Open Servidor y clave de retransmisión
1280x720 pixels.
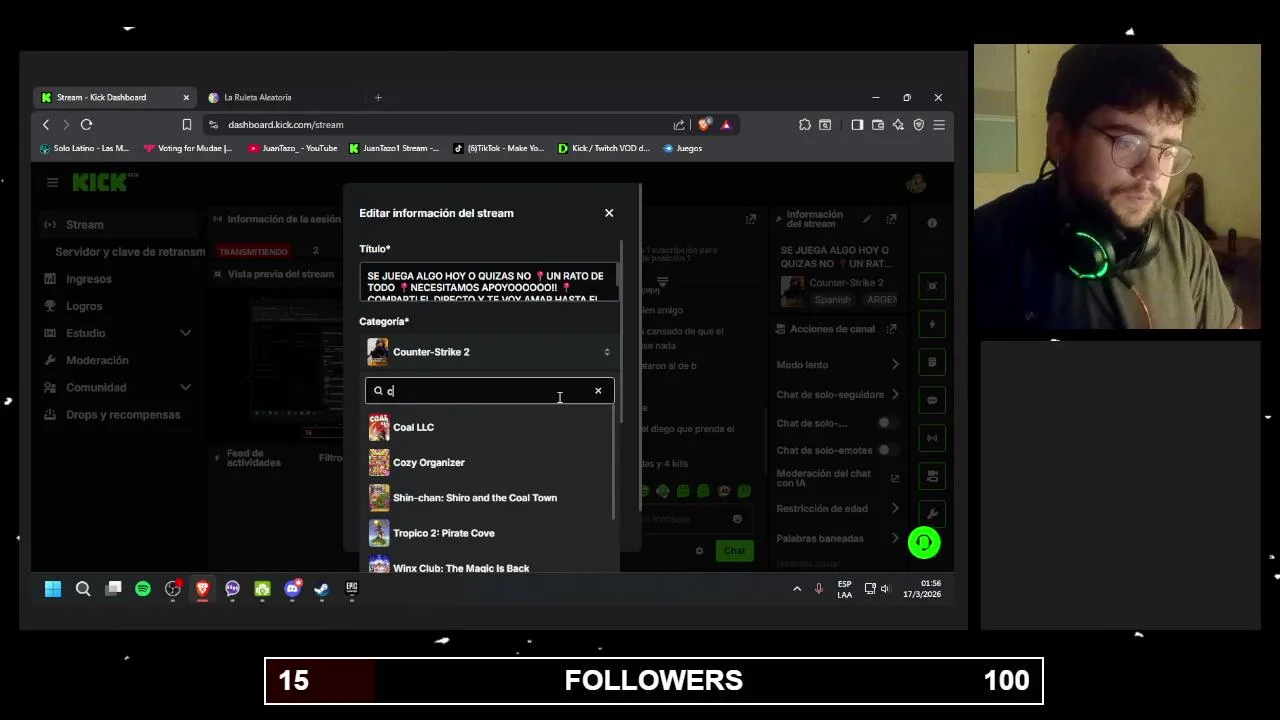coord(130,252)
